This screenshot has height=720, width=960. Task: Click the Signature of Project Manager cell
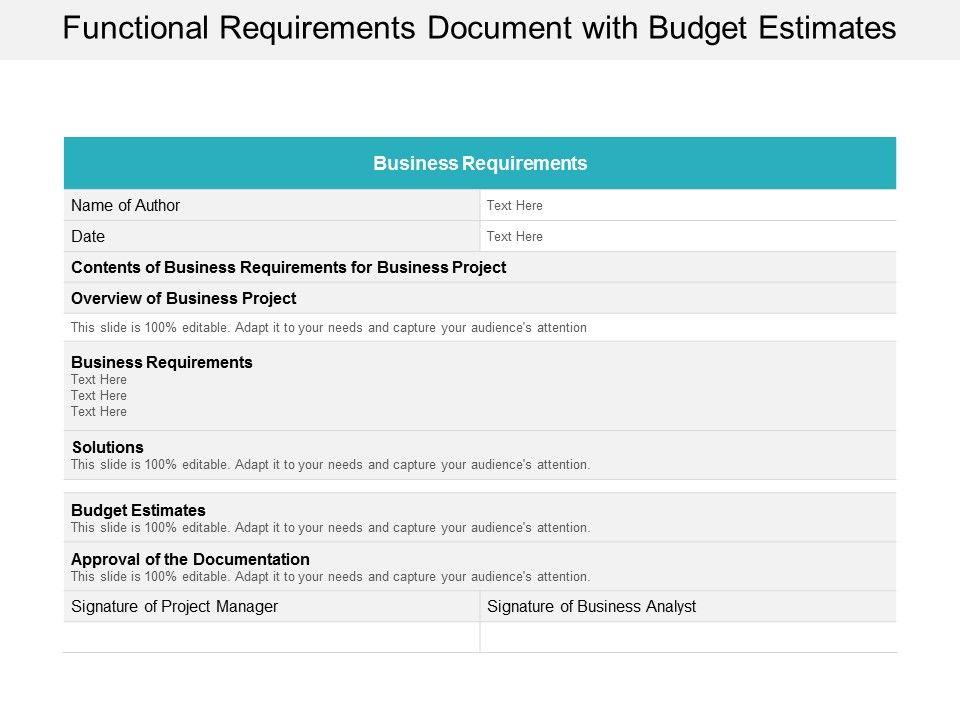175,606
